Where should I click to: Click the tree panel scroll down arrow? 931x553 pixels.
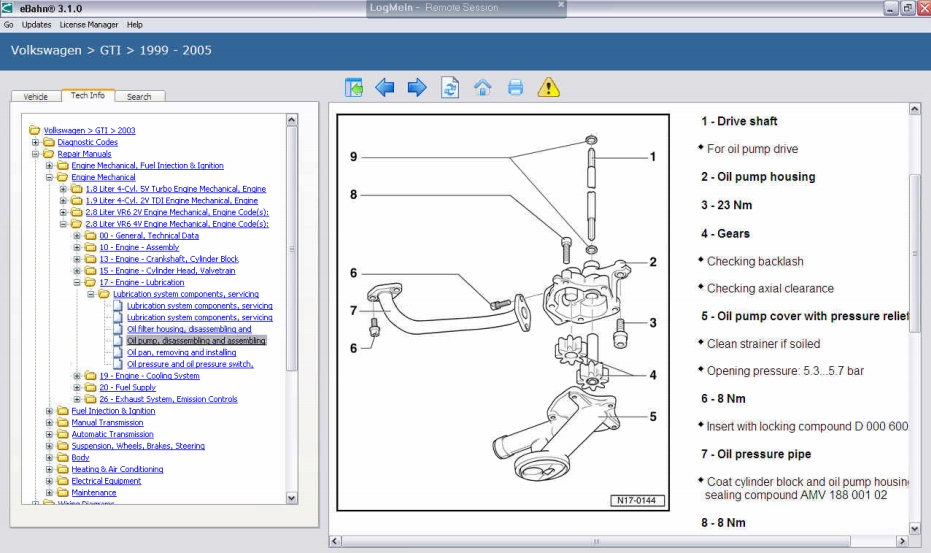coord(292,497)
